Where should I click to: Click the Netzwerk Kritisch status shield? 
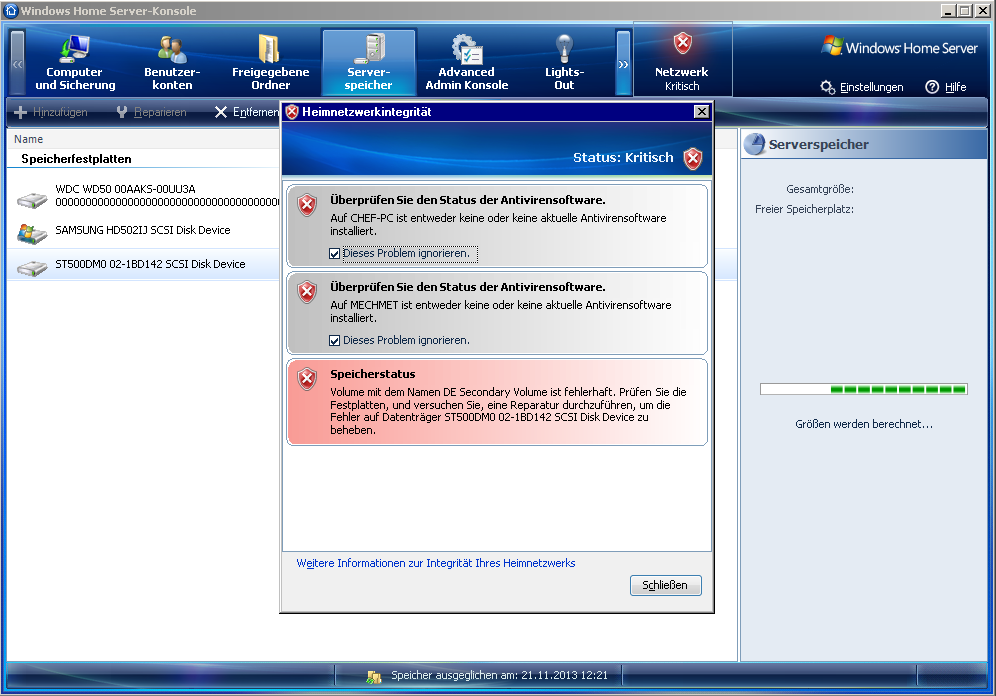point(683,44)
